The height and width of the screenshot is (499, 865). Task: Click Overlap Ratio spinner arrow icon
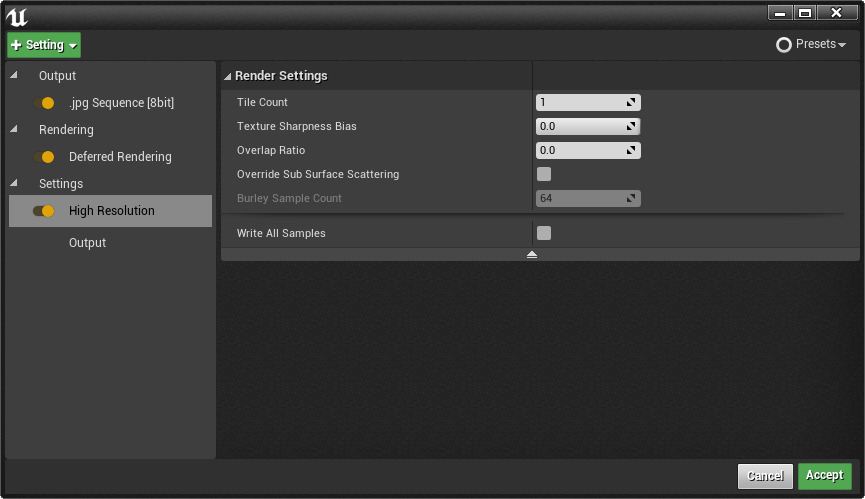click(x=631, y=150)
